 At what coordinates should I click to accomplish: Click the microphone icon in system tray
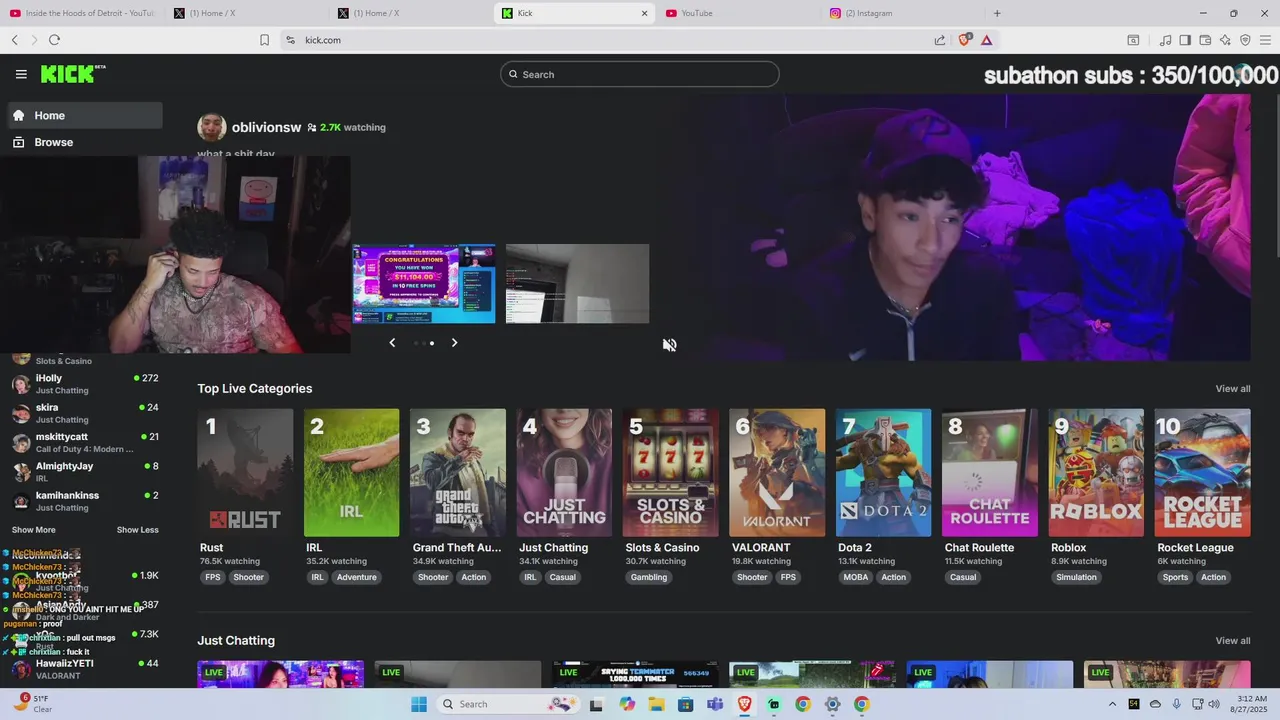pos(1177,704)
